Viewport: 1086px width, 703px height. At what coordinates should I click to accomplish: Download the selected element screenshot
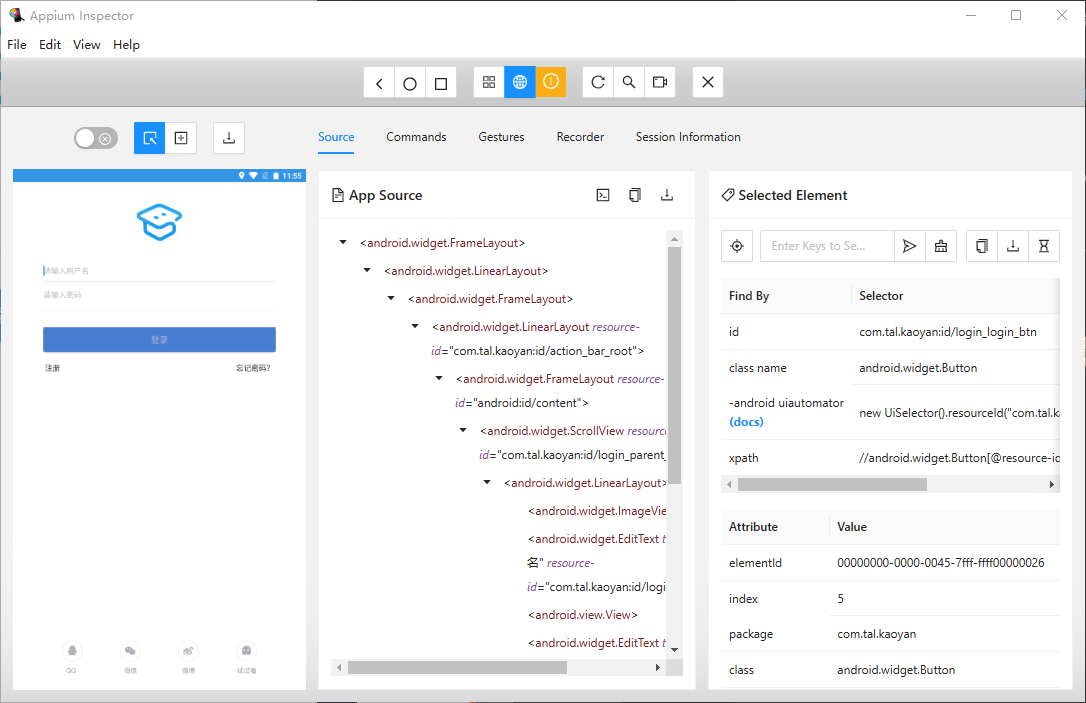pos(1013,246)
